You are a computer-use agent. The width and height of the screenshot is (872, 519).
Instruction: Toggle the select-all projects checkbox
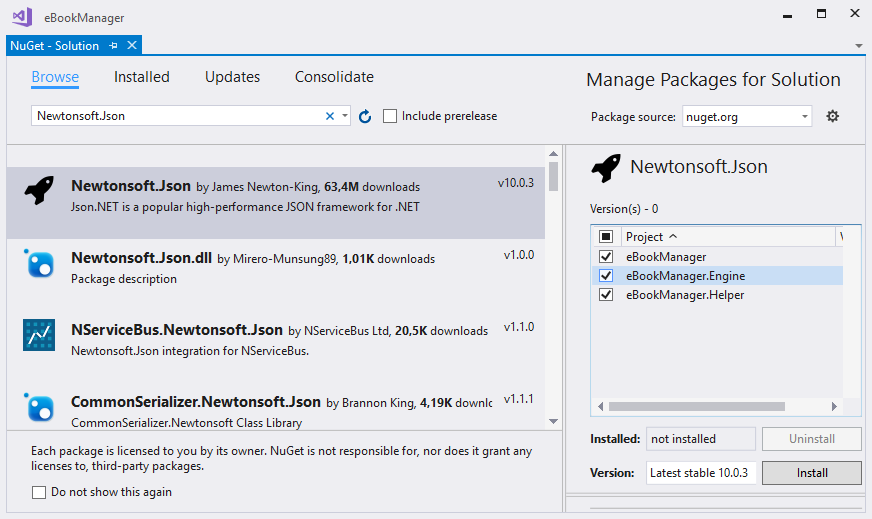(606, 236)
